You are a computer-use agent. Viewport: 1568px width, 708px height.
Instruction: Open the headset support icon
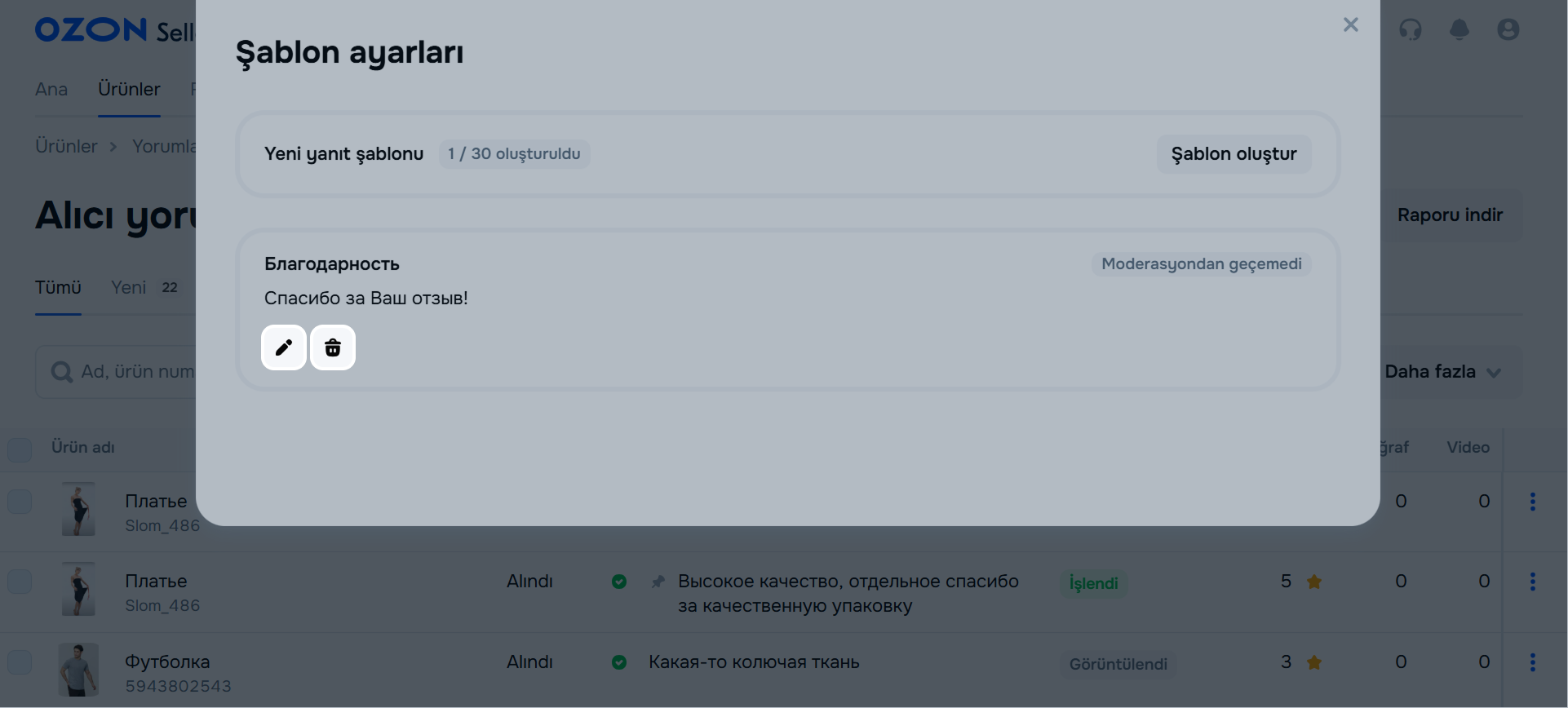click(1410, 30)
